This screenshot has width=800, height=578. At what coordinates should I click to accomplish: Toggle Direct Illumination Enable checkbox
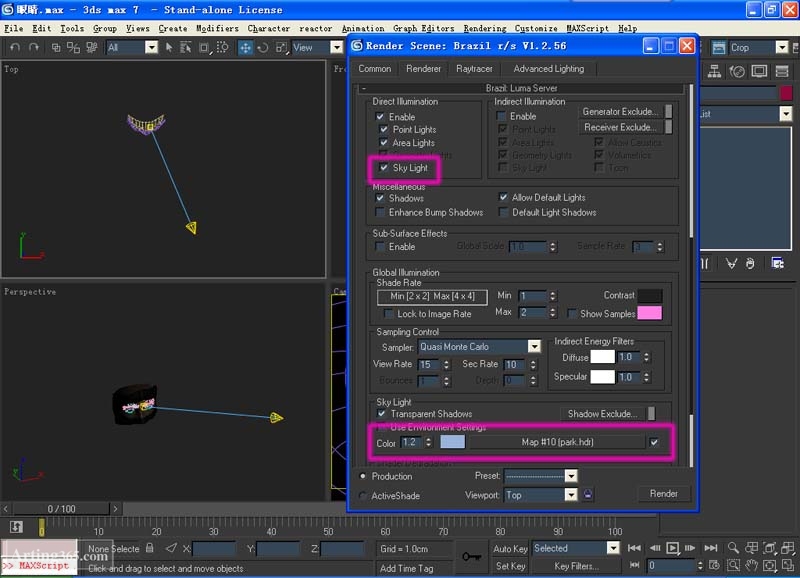pyautogui.click(x=380, y=117)
